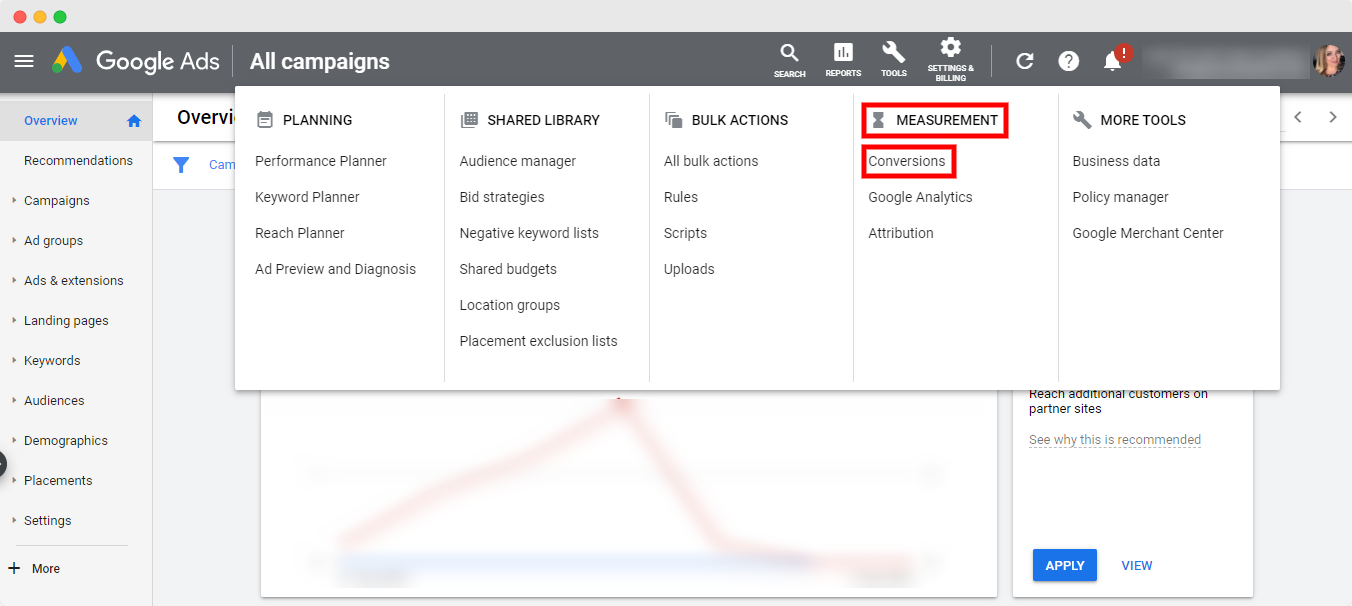1352x606 pixels.
Task: Open Keyword Planner from Planning
Action: (x=307, y=197)
